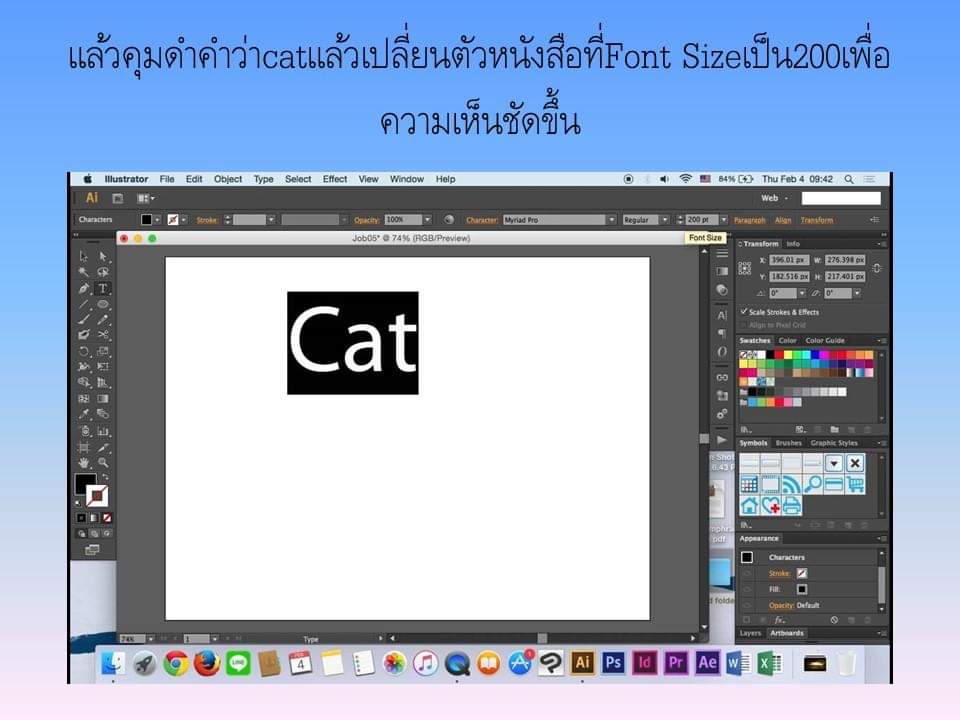
Task: Select the Artboard tool
Action: [84, 447]
